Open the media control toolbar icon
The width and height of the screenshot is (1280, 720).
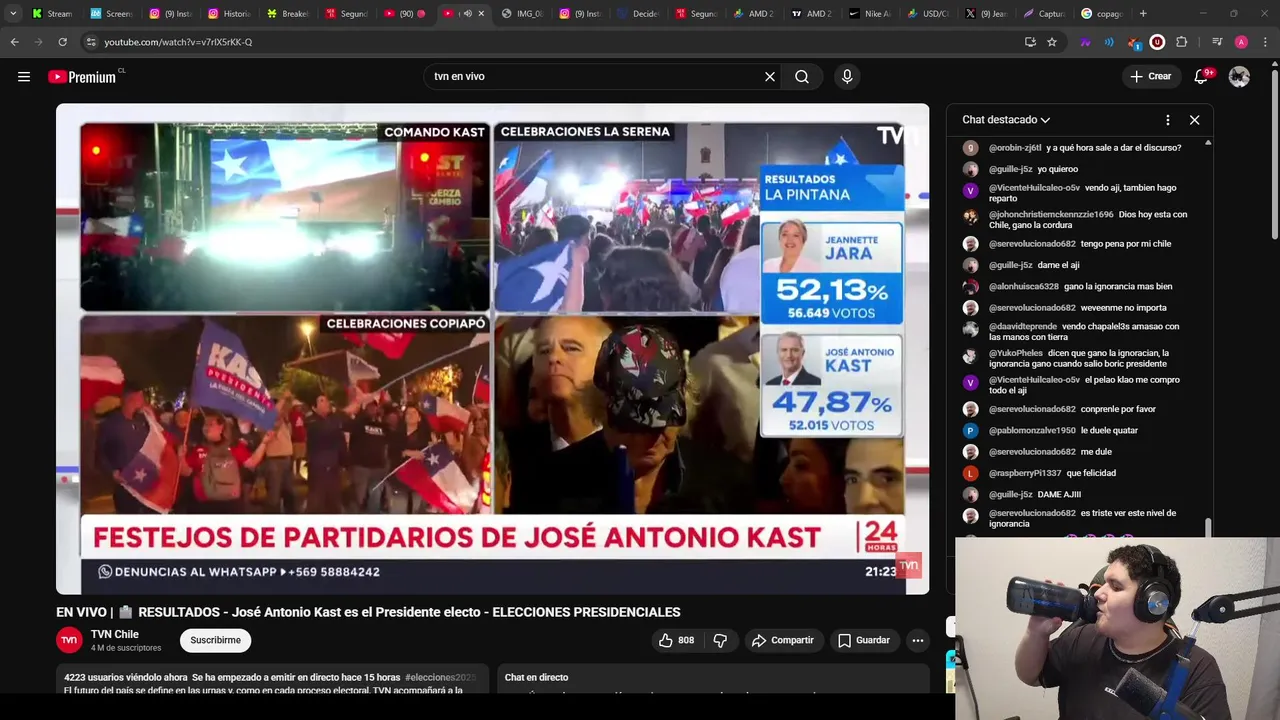[1217, 42]
